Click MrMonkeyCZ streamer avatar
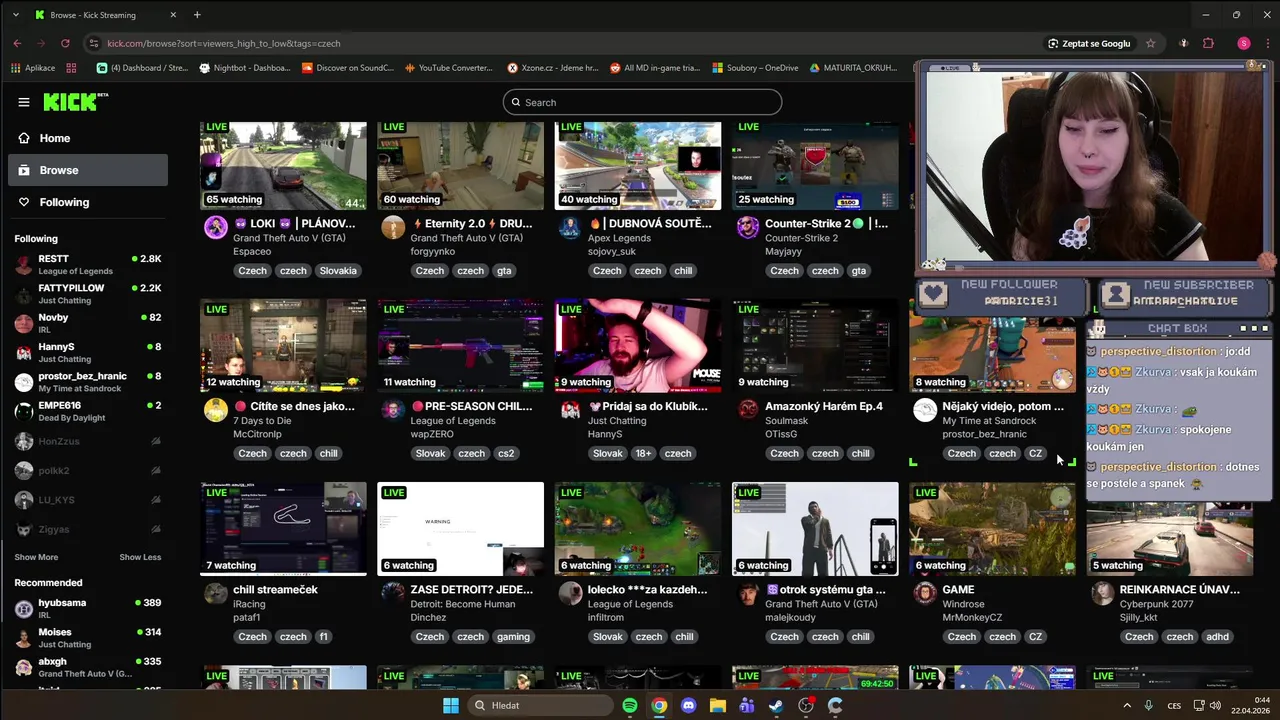The height and width of the screenshot is (720, 1280). click(x=925, y=593)
